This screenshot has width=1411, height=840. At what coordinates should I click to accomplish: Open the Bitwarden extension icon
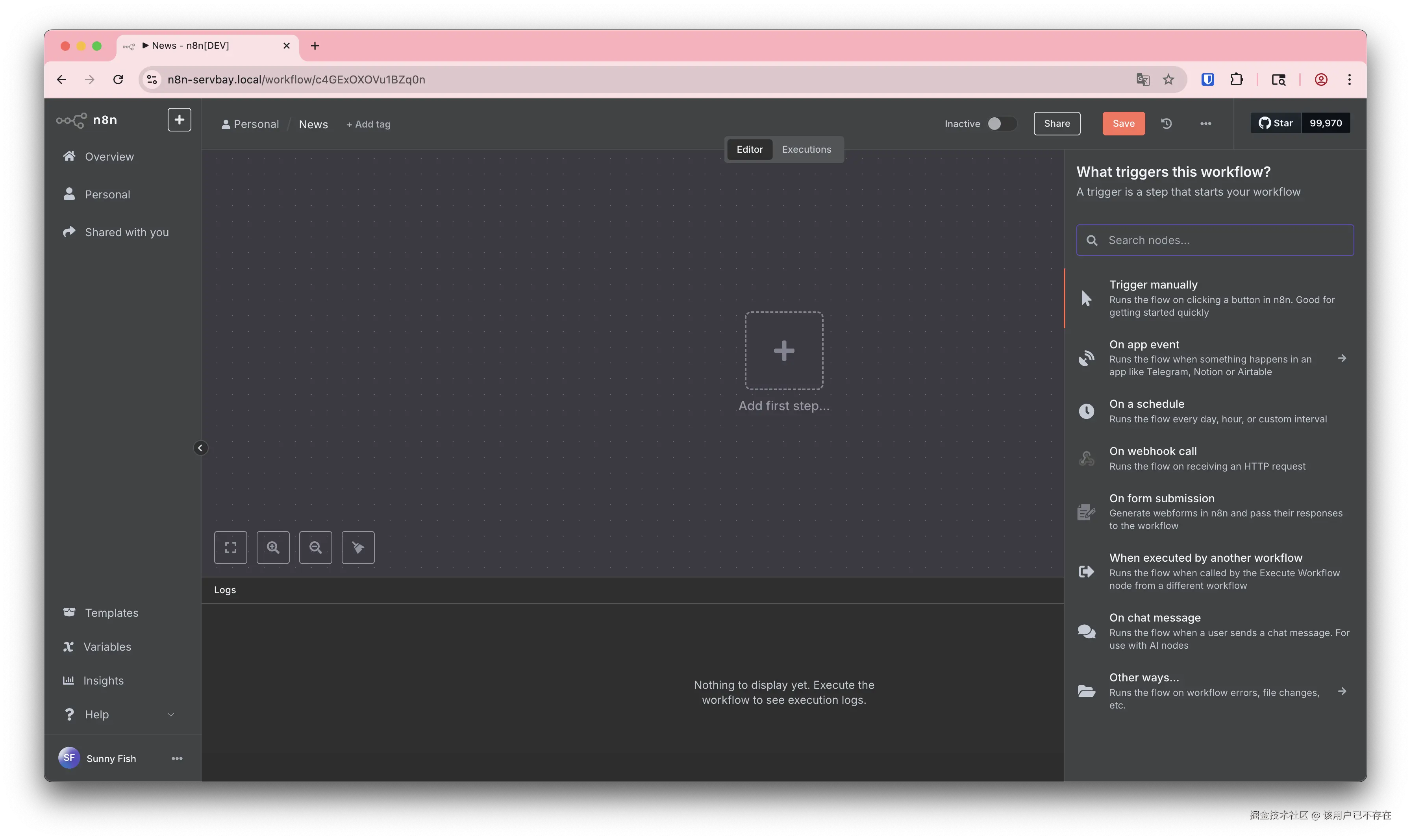point(1207,80)
